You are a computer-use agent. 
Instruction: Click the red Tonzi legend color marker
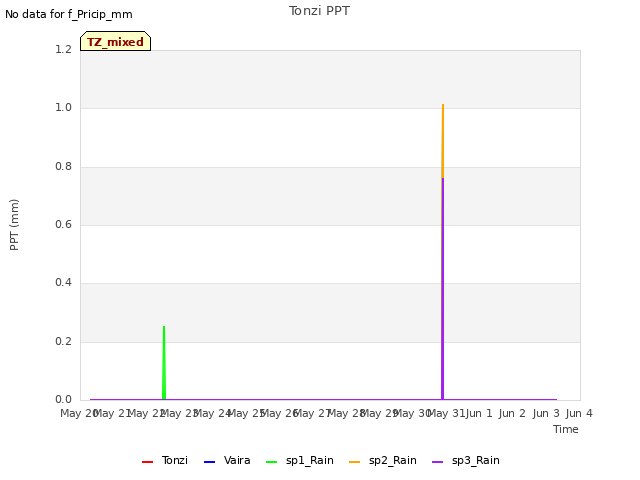click(147, 462)
